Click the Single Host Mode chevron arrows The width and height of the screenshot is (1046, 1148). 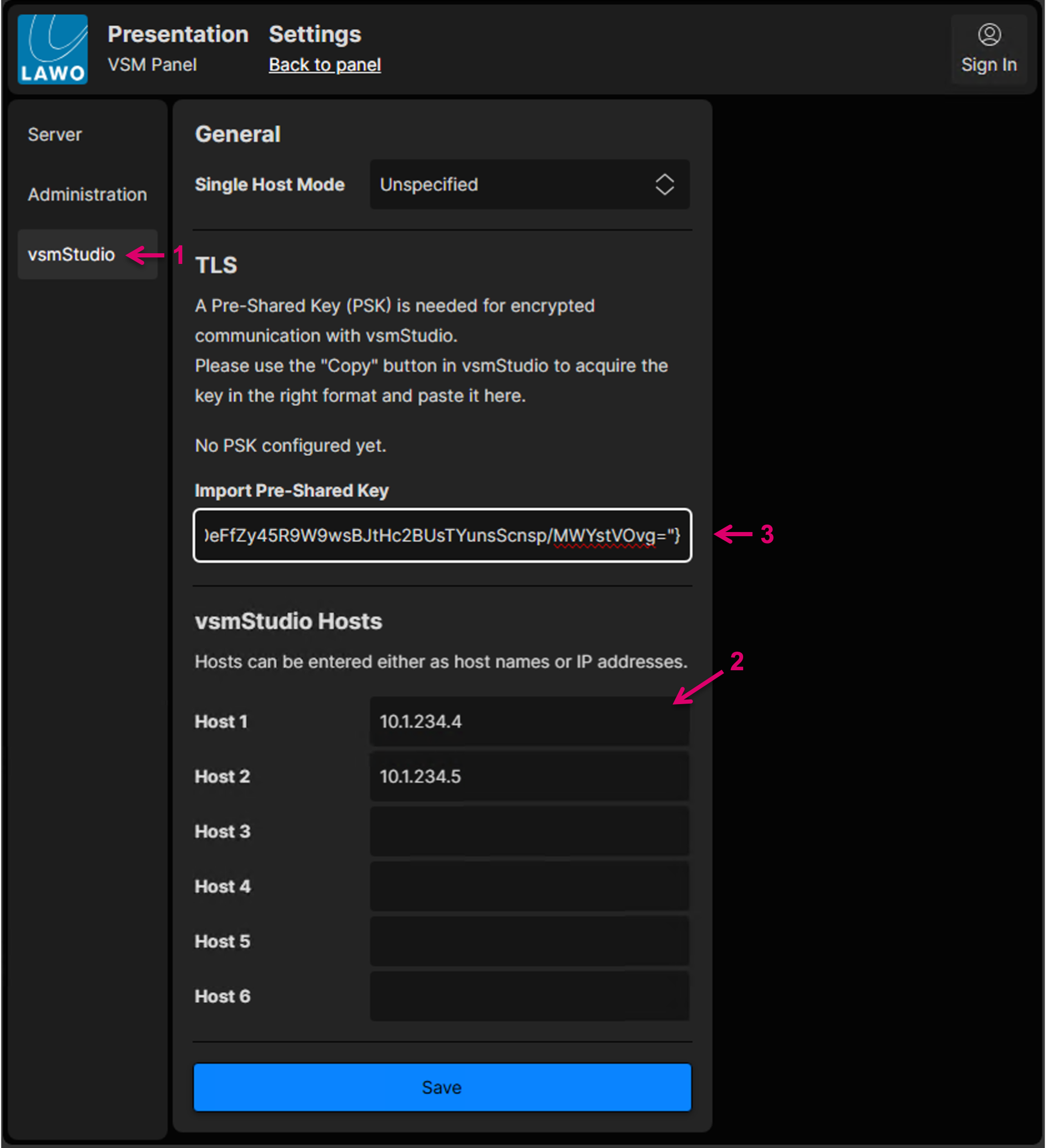pos(664,185)
